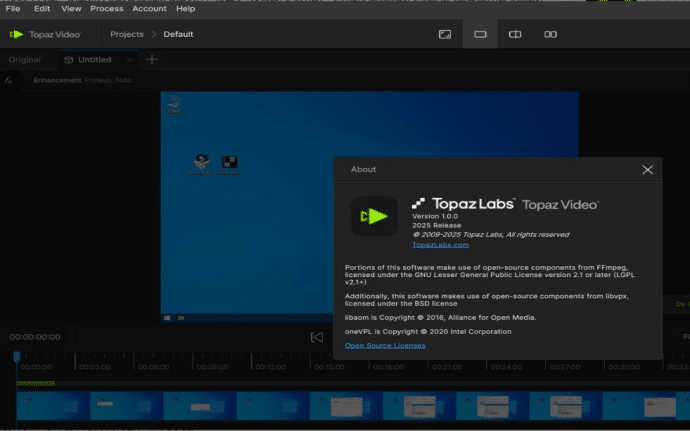Close the Untitled tab

tap(129, 60)
